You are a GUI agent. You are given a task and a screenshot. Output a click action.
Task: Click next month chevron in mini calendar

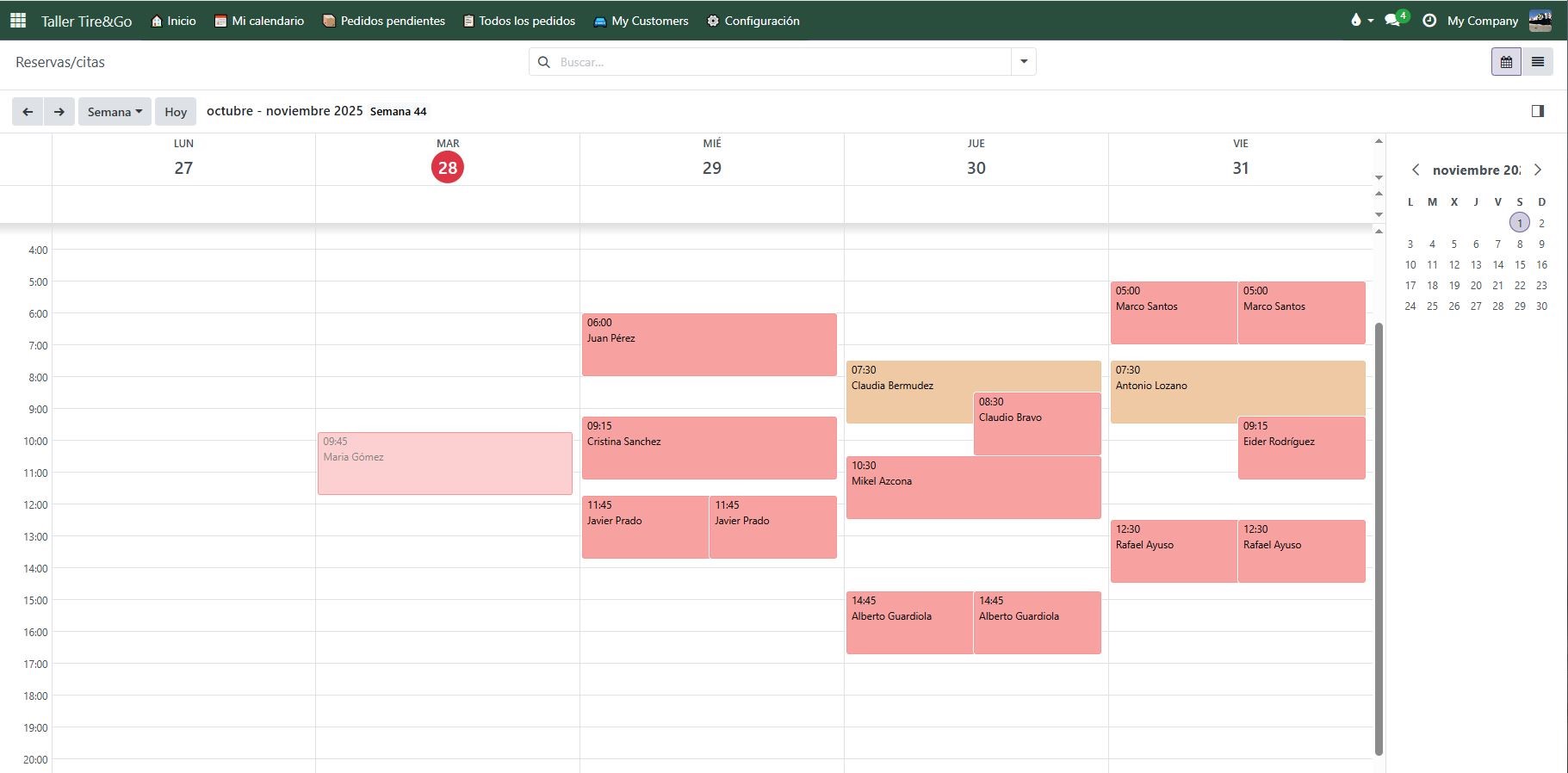pos(1538,170)
